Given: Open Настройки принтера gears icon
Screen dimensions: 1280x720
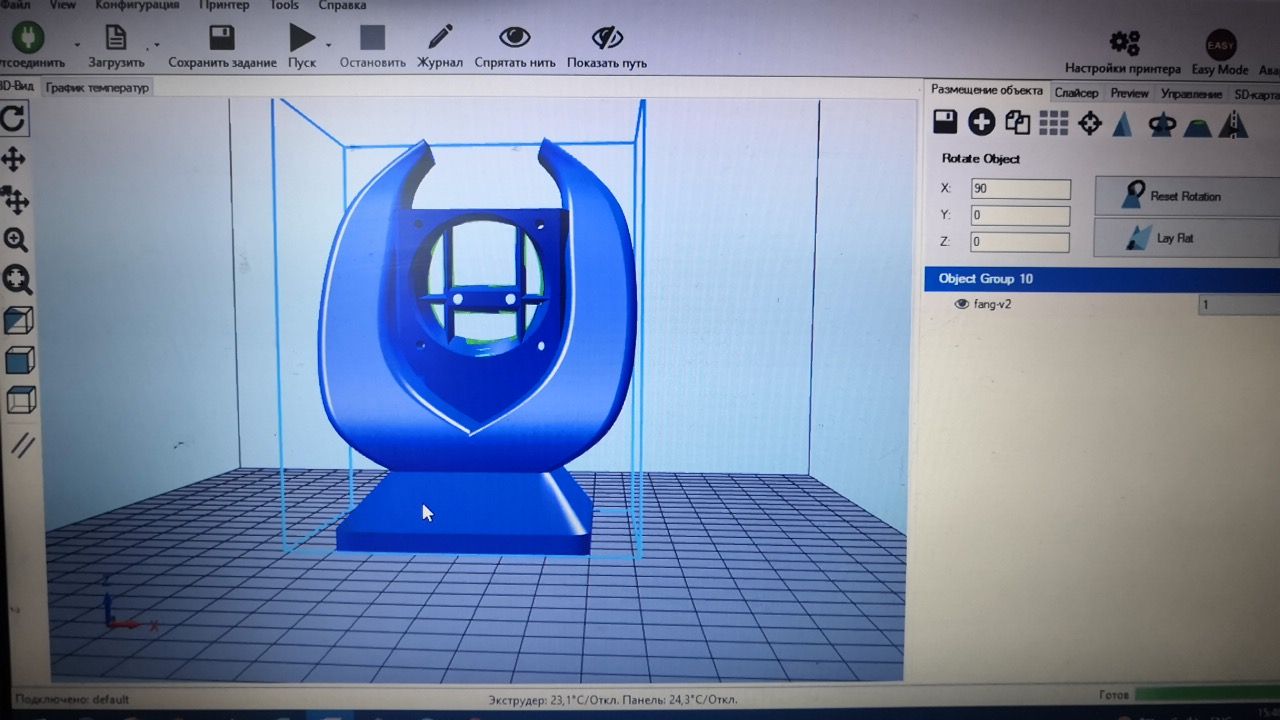Looking at the screenshot, I should coord(1125,42).
